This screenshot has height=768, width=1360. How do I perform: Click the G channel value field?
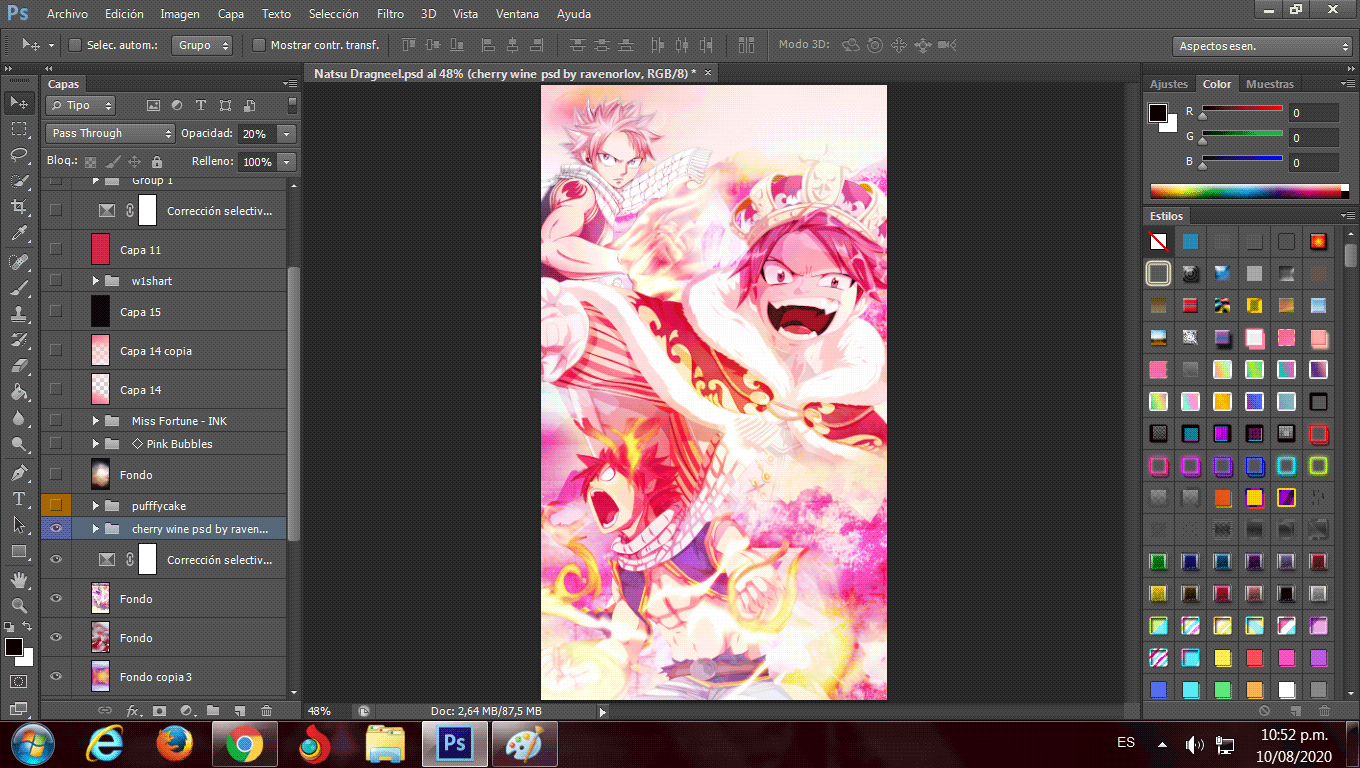[1313, 137]
